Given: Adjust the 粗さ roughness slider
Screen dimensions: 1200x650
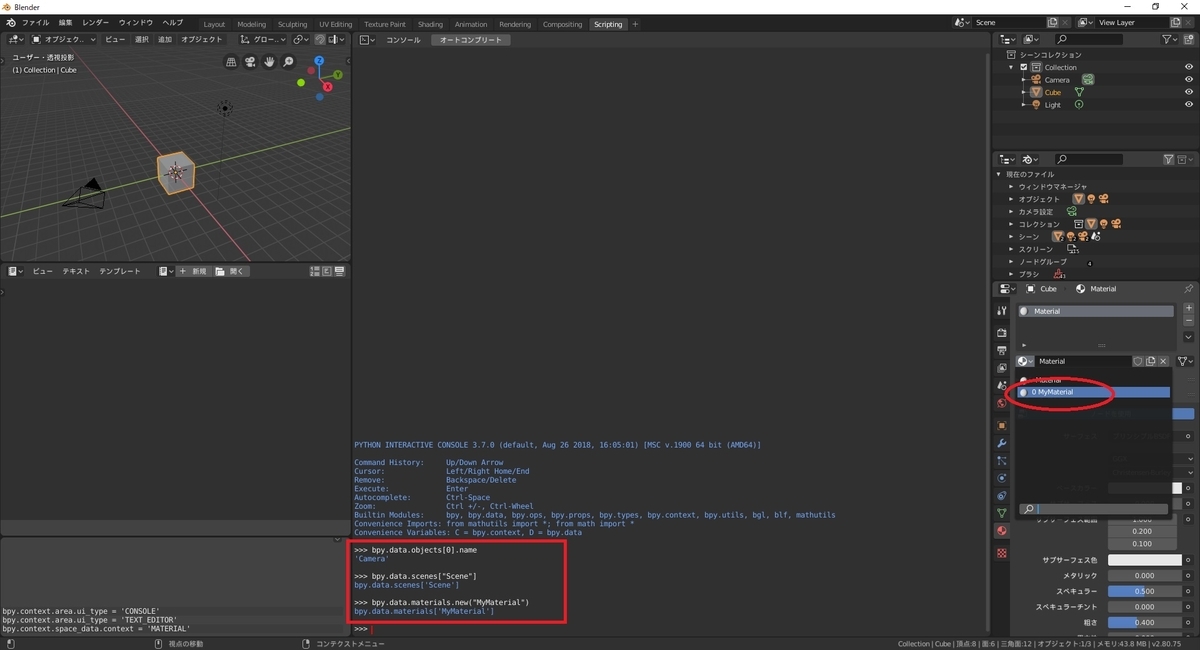Looking at the screenshot, I should tap(1145, 622).
